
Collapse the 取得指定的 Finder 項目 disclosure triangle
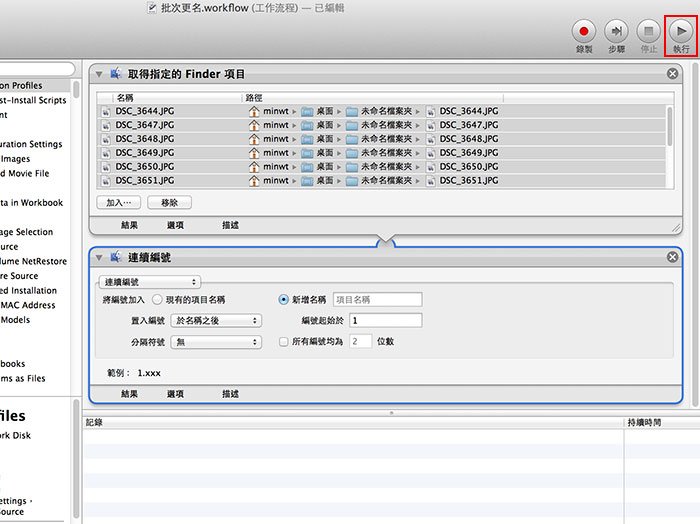click(98, 74)
